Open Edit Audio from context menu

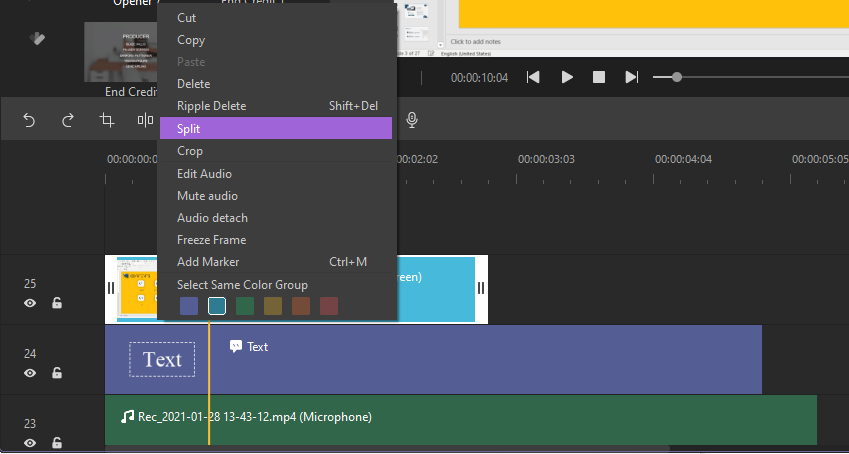276,174
